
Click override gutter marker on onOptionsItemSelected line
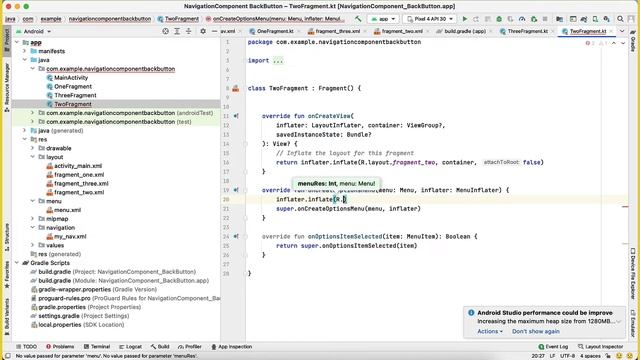236,236
